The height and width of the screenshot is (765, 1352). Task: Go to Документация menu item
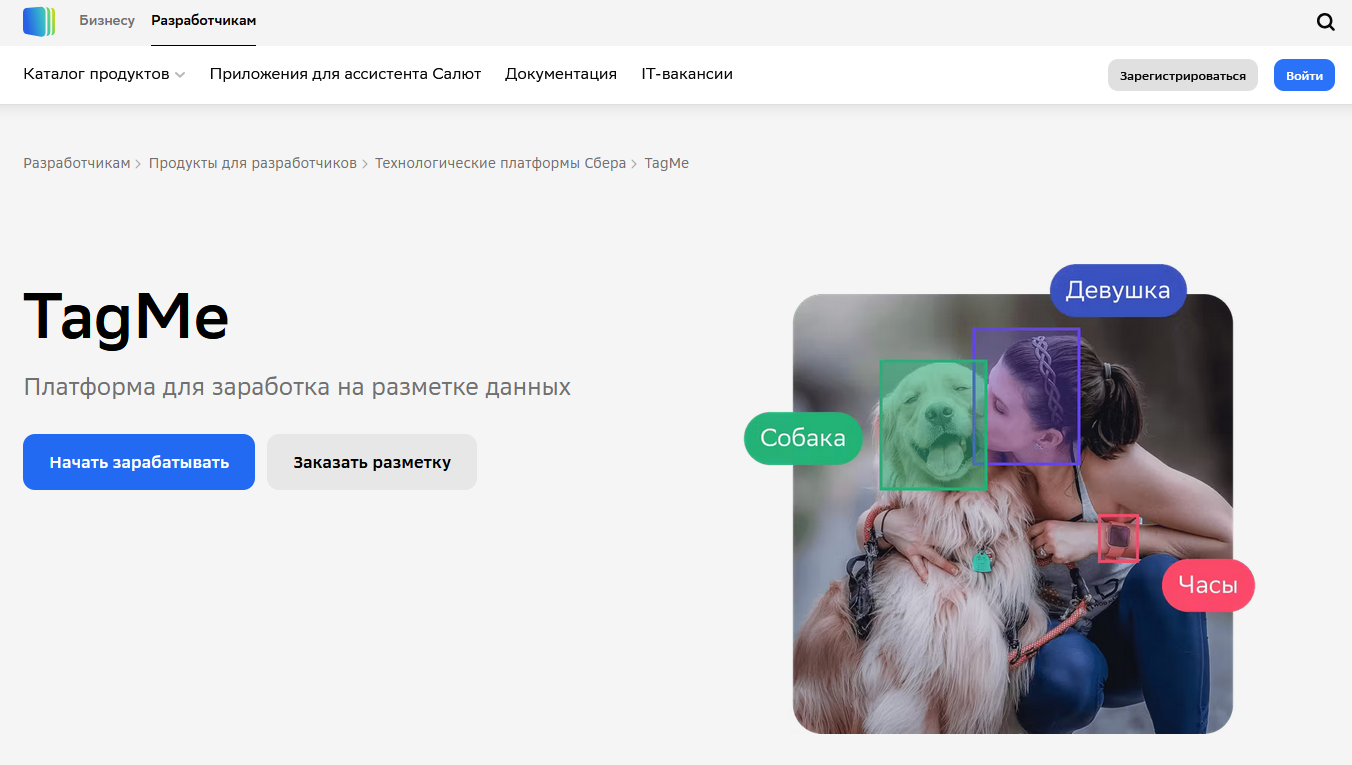click(560, 74)
